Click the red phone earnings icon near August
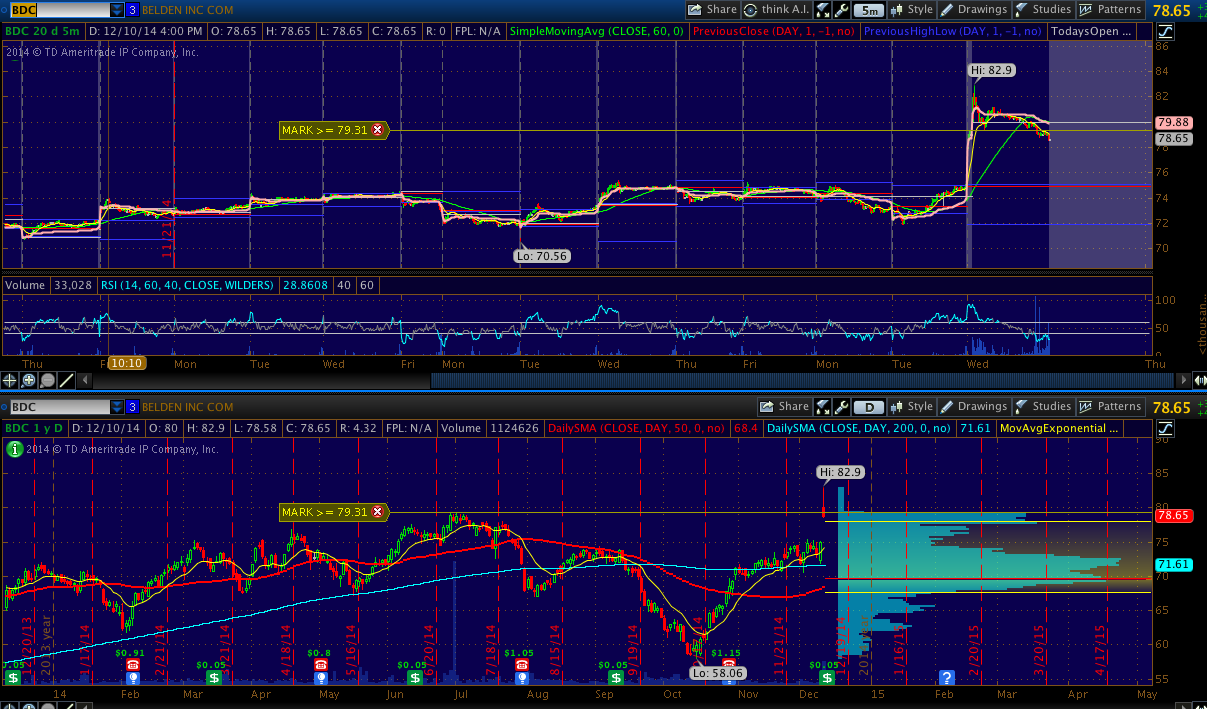The image size is (1207, 709). pyautogui.click(x=521, y=665)
